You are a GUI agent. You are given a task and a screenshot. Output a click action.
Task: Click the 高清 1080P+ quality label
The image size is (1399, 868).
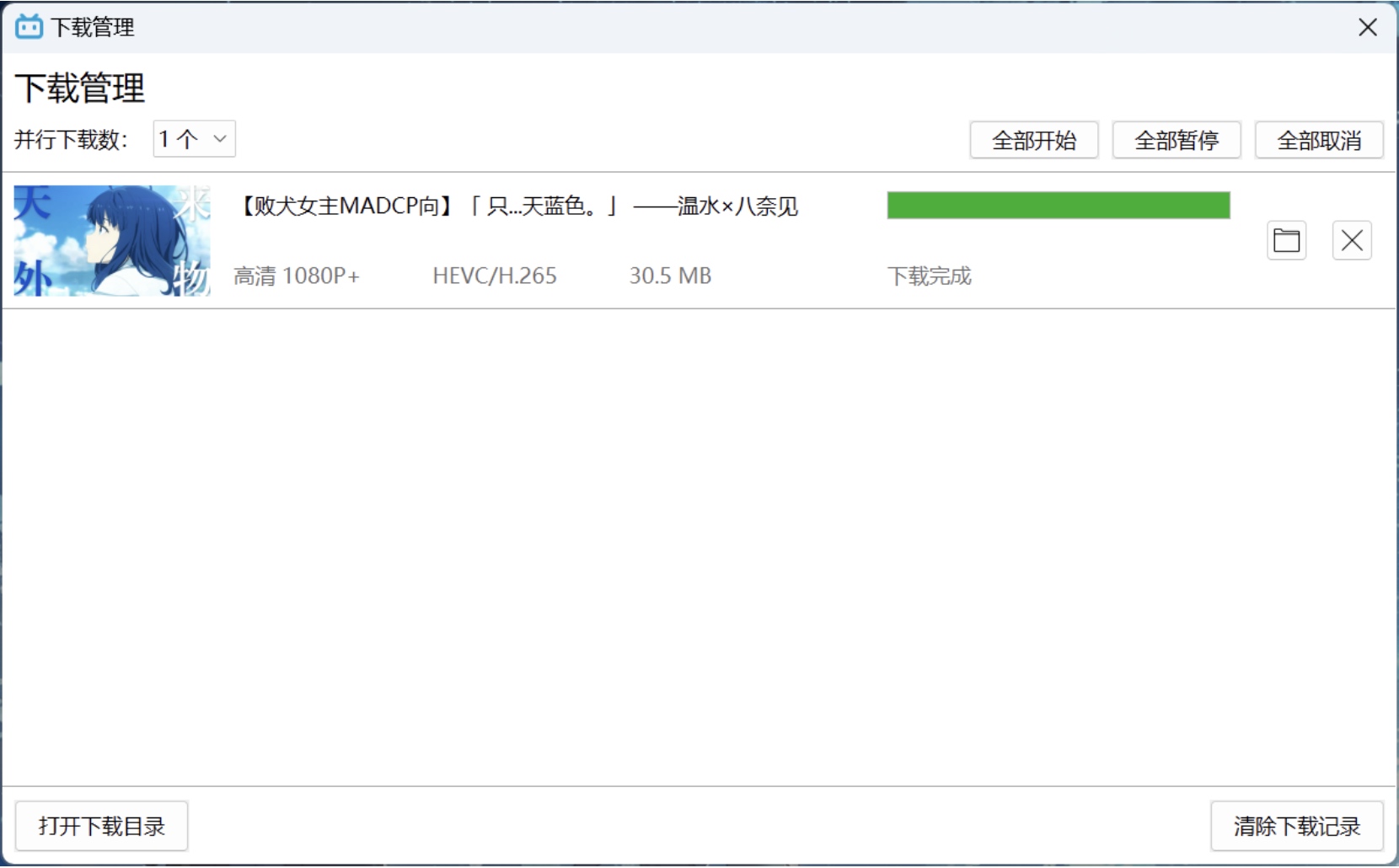pyautogui.click(x=297, y=276)
